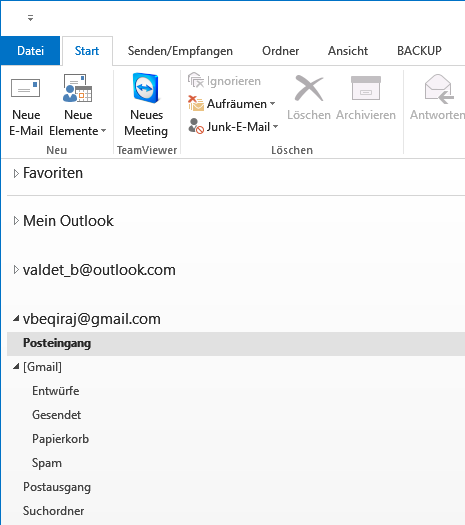The width and height of the screenshot is (465, 525).
Task: Select the valdet_b@outlook.com account
Action: [99, 270]
